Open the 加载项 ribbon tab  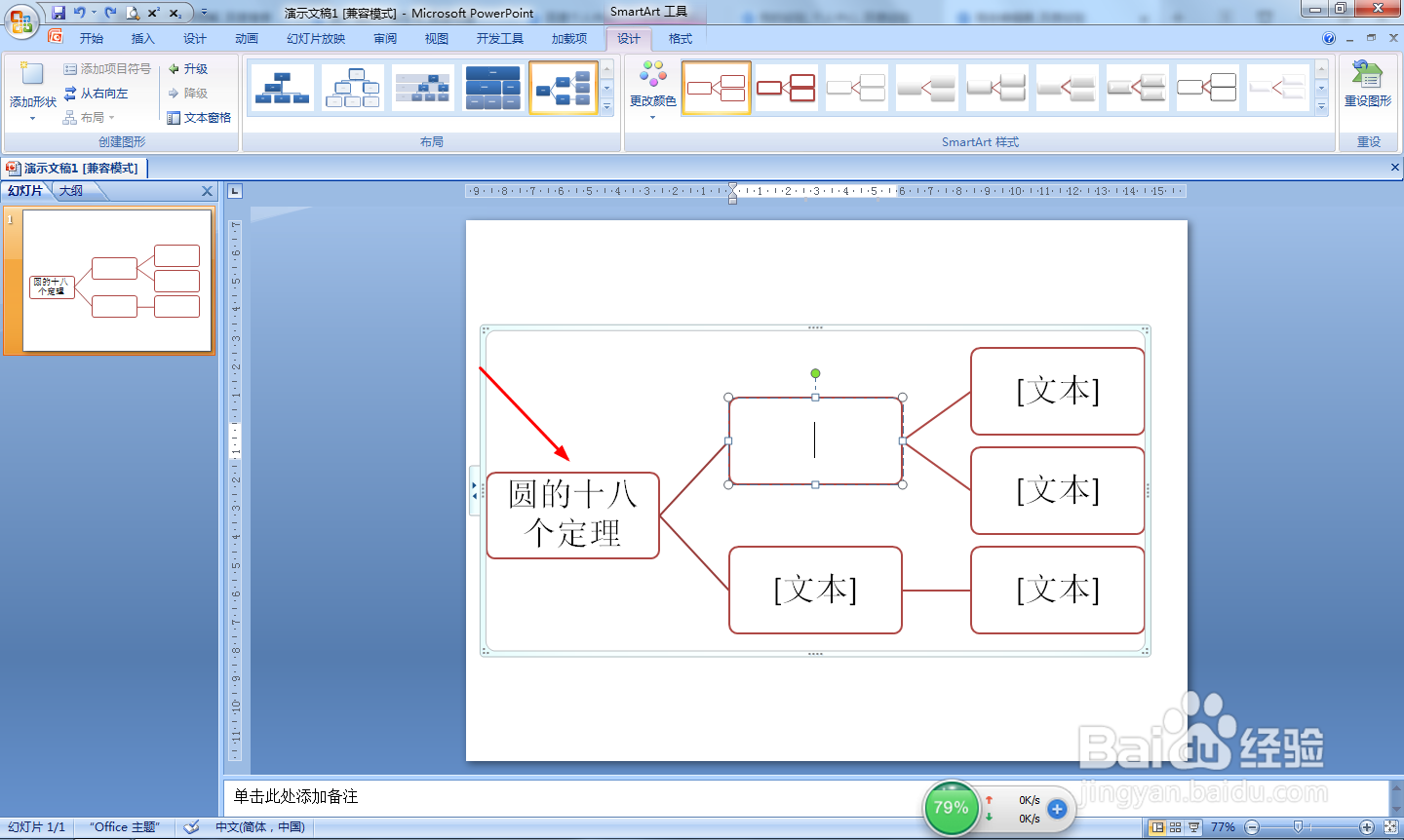click(569, 39)
